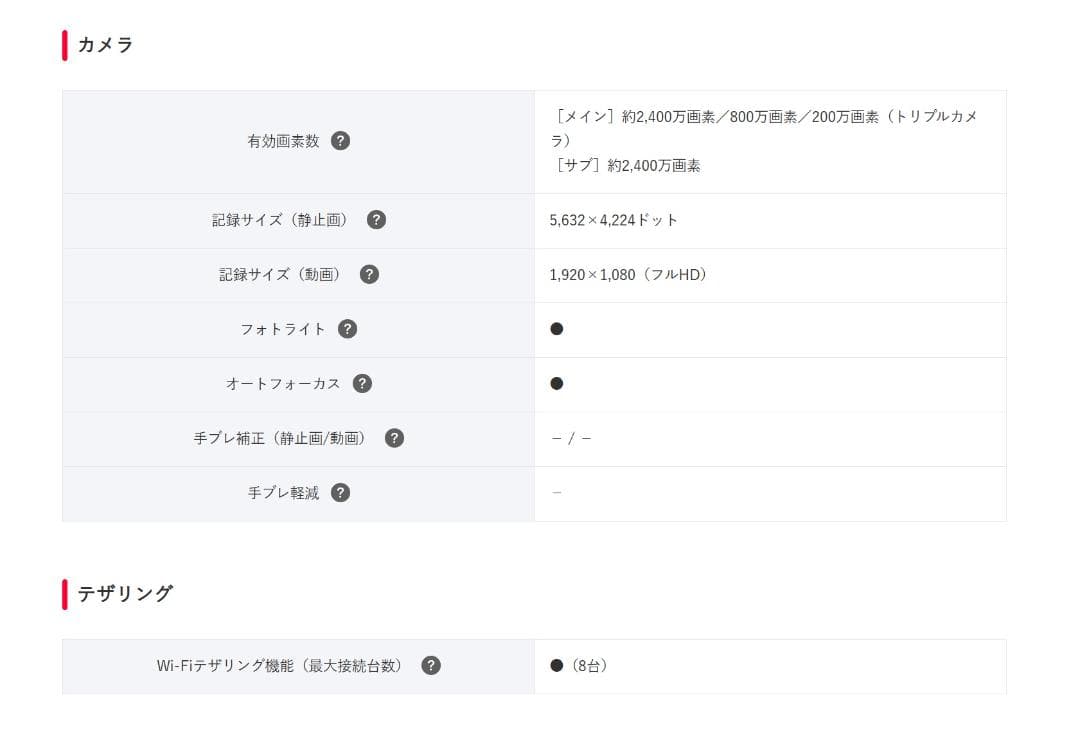Click the テザリング section heading
The image size is (1080, 736).
(x=125, y=592)
